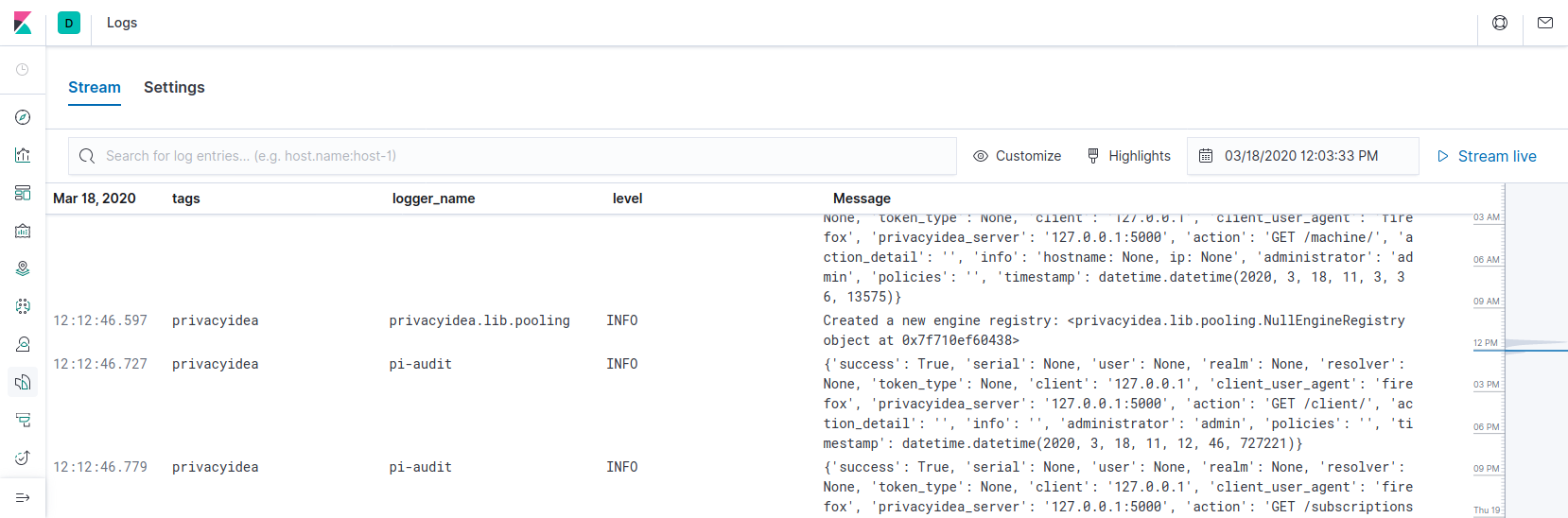Screen dimensions: 1568x518
Task: Select timestamp 12:12:46.779 entry
Action: coord(100,467)
